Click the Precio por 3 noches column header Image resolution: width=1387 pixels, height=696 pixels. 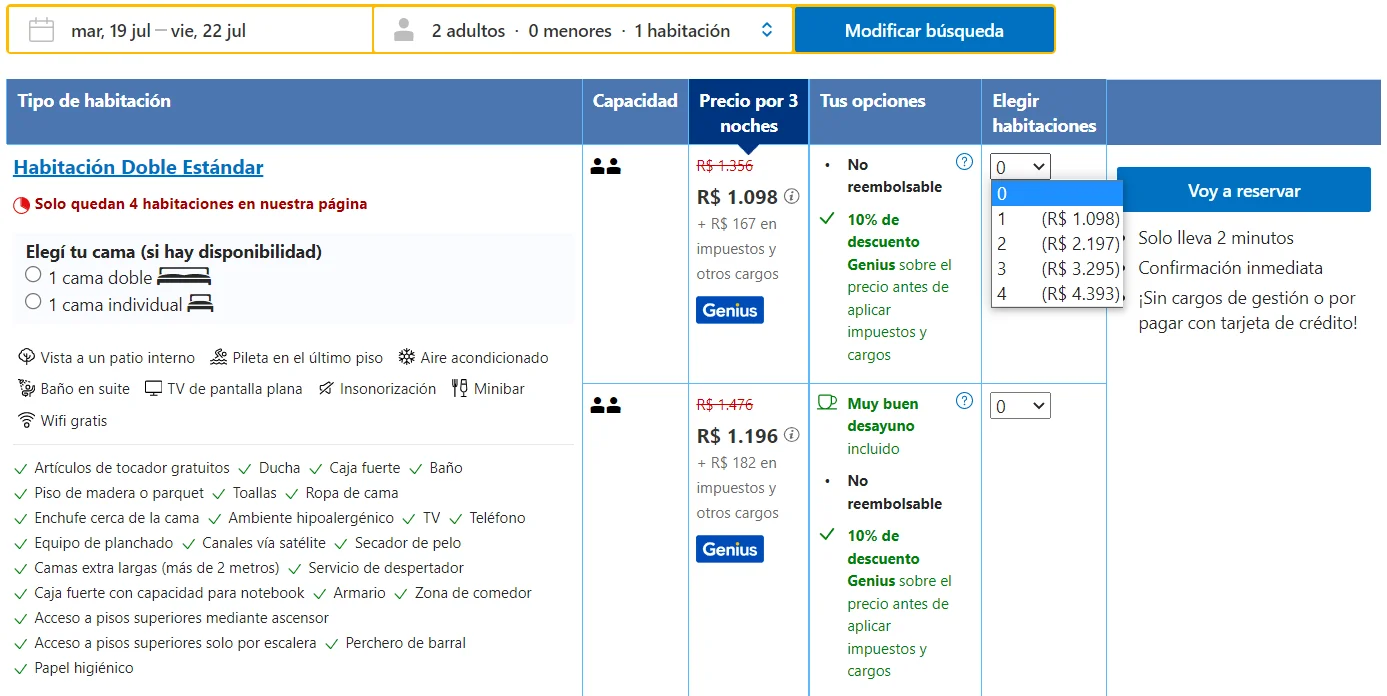pos(748,113)
